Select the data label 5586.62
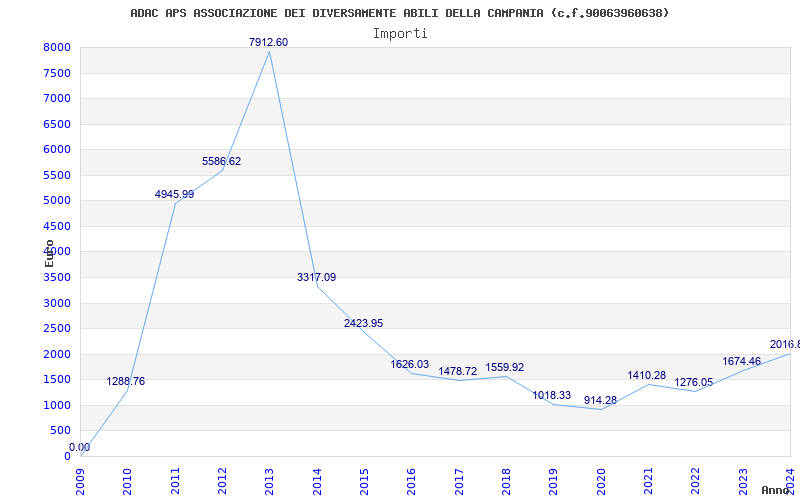This screenshot has width=800, height=500. click(221, 161)
